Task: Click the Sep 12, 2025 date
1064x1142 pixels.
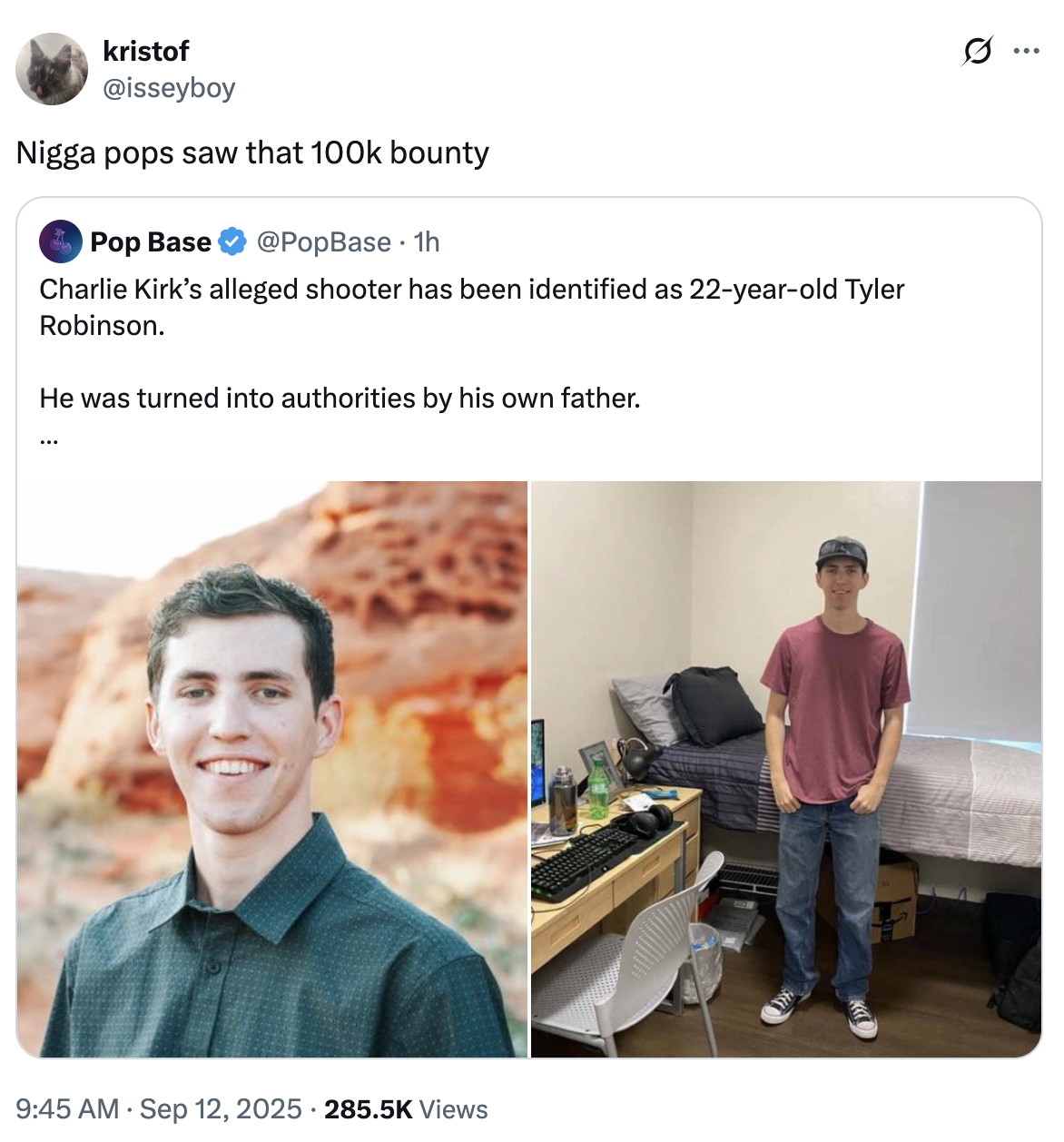Action: coord(221,1108)
